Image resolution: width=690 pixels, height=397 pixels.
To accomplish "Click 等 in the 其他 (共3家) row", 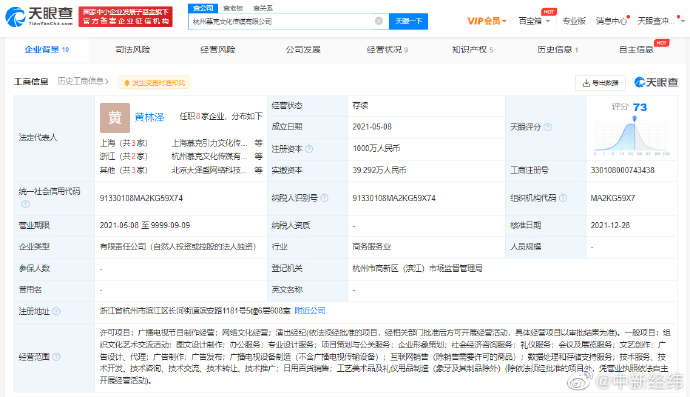I will point(258,170).
